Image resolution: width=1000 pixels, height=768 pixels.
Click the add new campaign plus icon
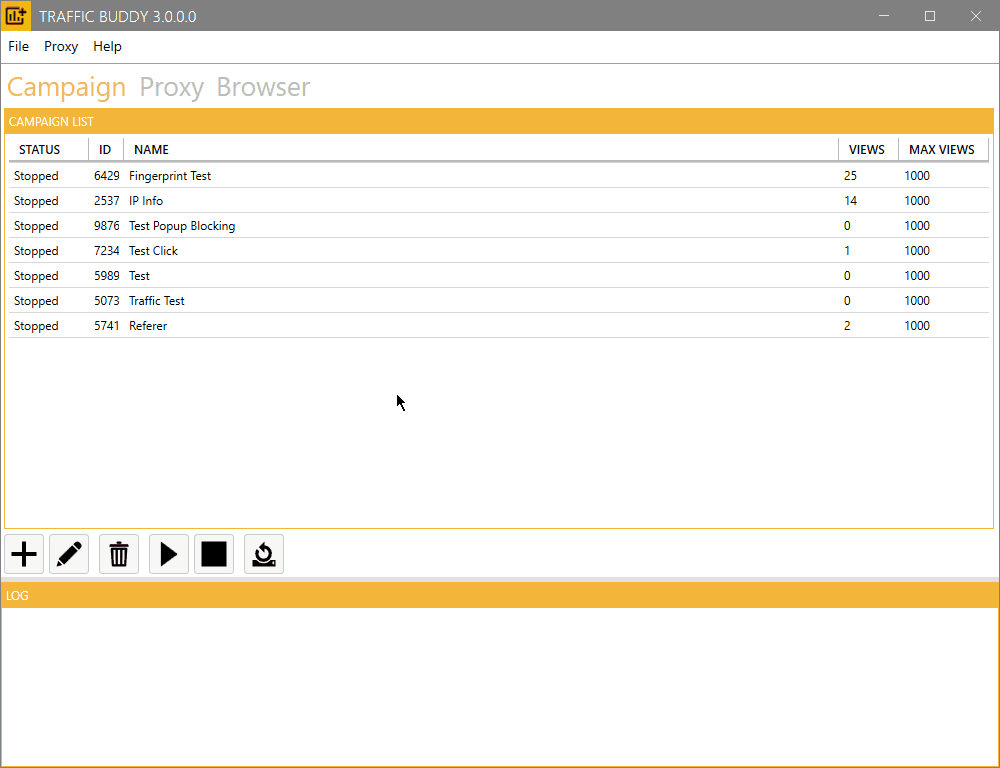(24, 554)
